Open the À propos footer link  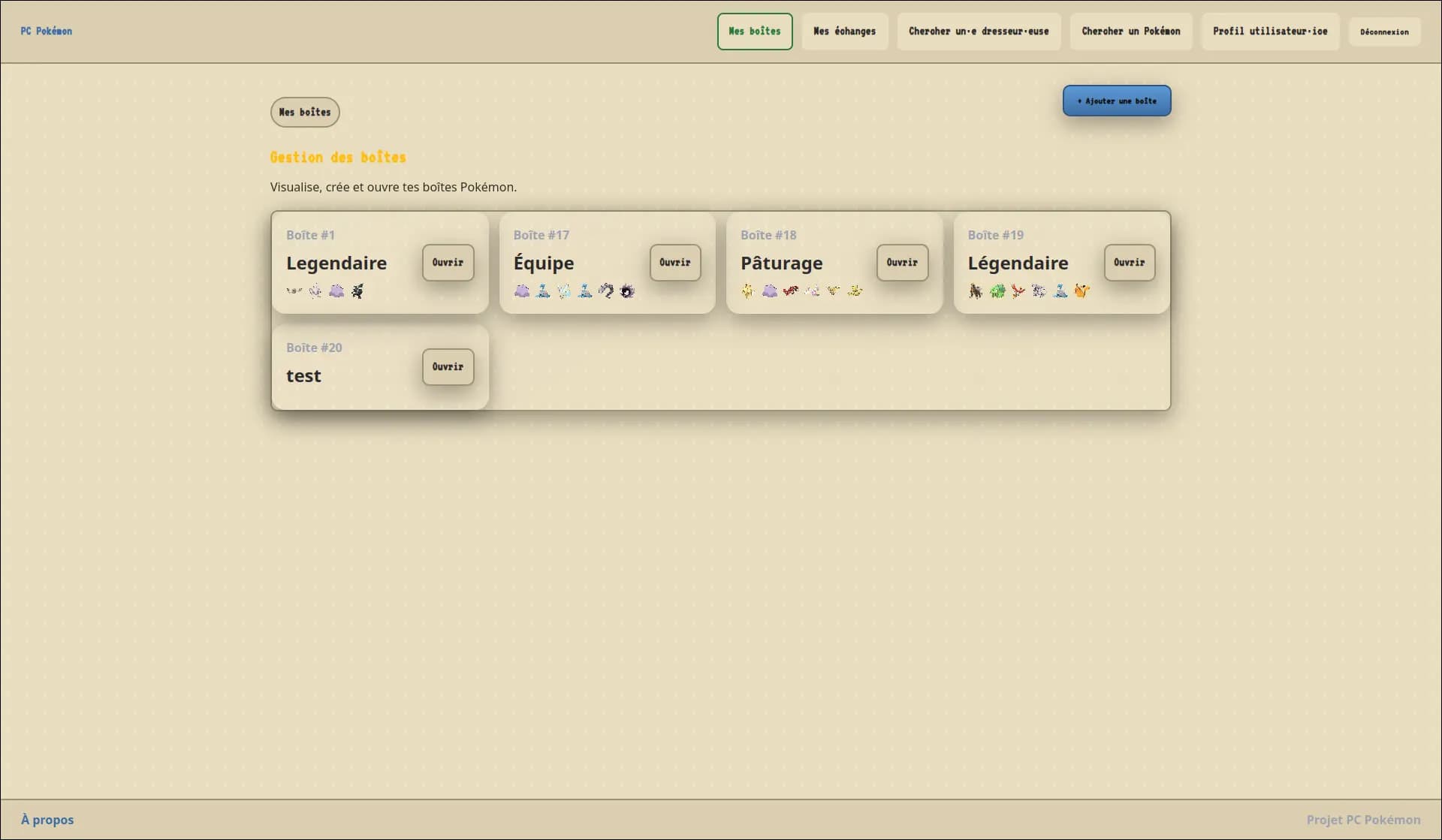click(x=47, y=820)
